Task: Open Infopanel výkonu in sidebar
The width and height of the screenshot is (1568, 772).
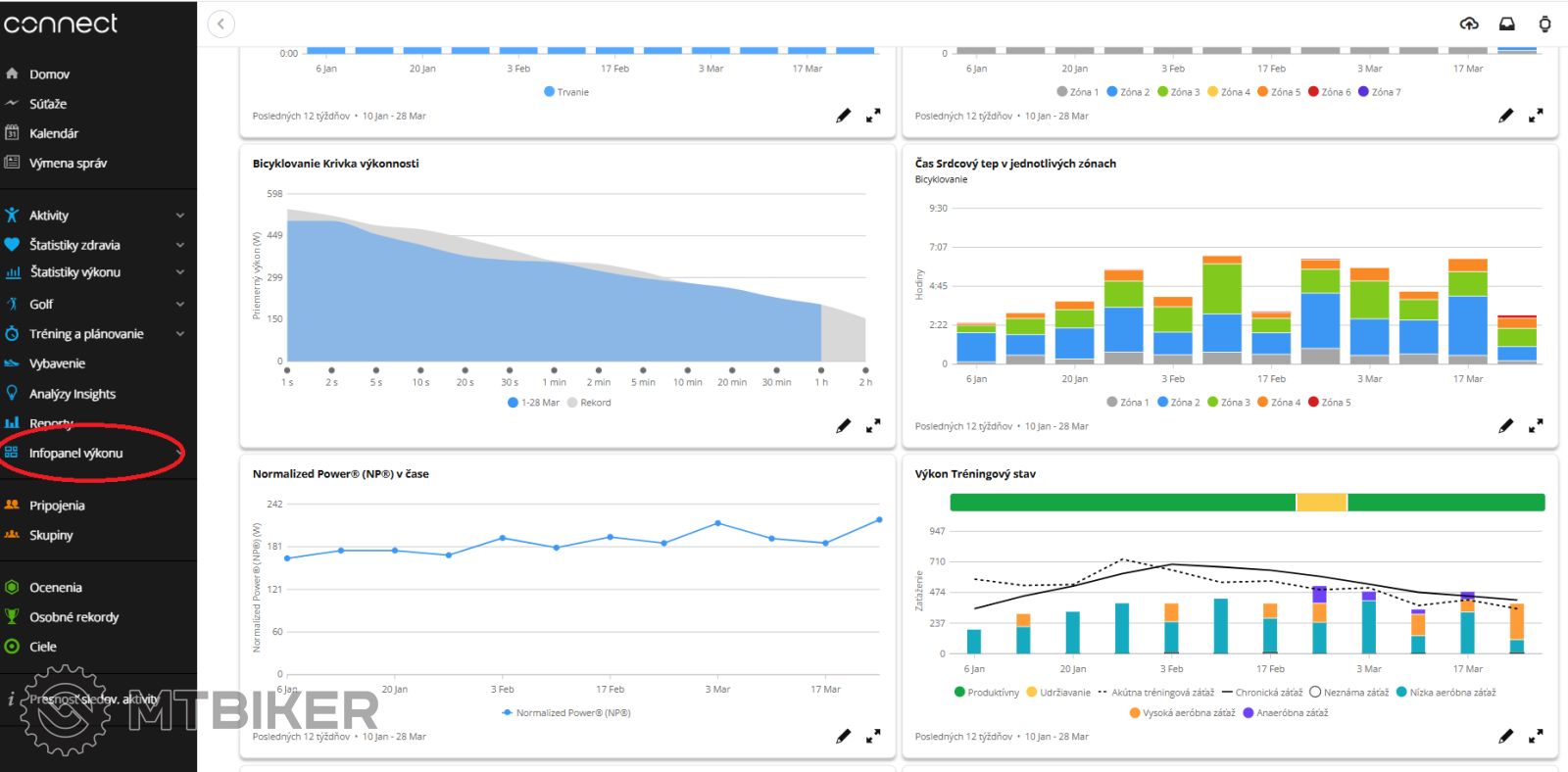Action: [75, 454]
